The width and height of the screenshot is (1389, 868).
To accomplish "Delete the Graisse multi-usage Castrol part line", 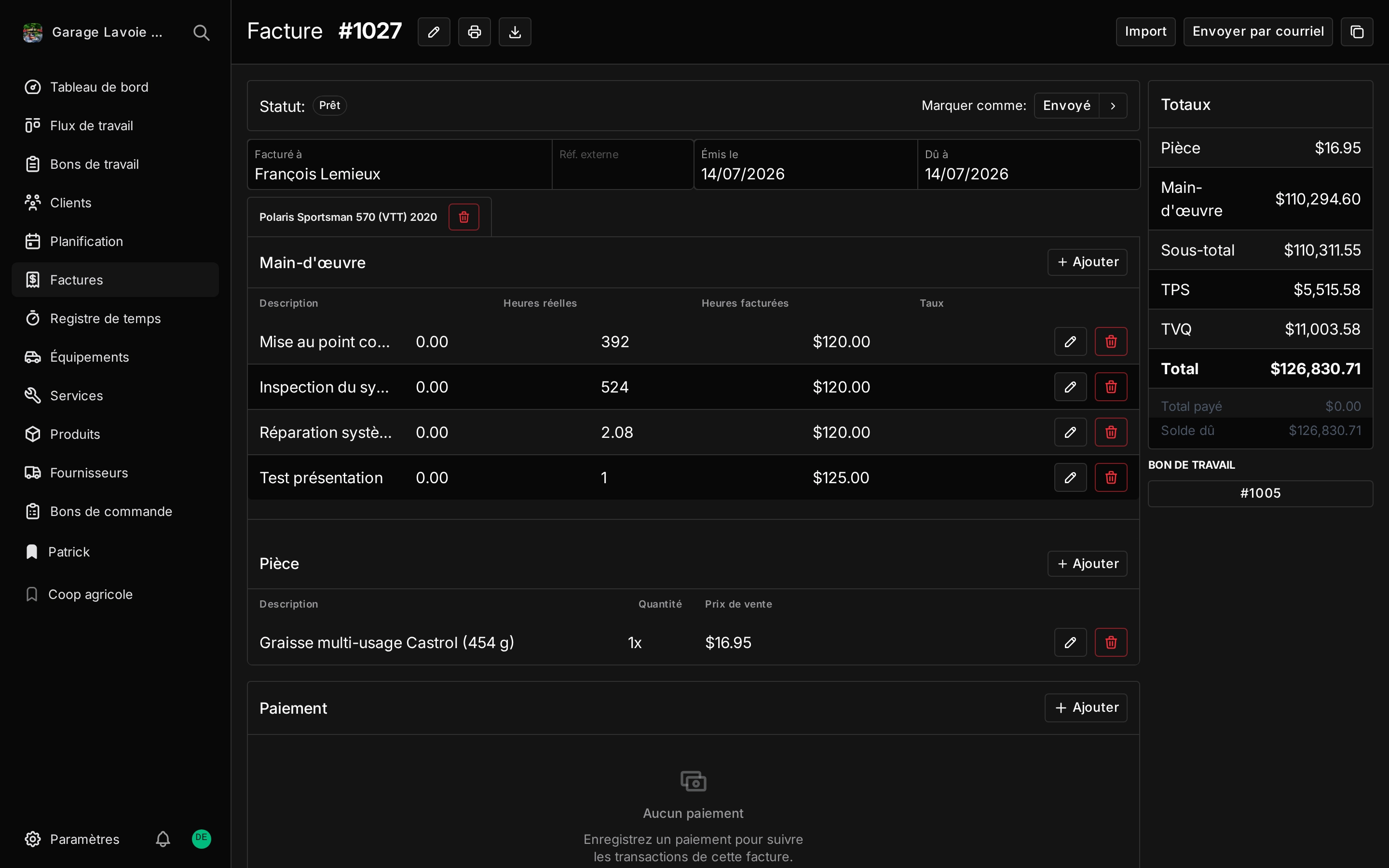I will 1111,642.
